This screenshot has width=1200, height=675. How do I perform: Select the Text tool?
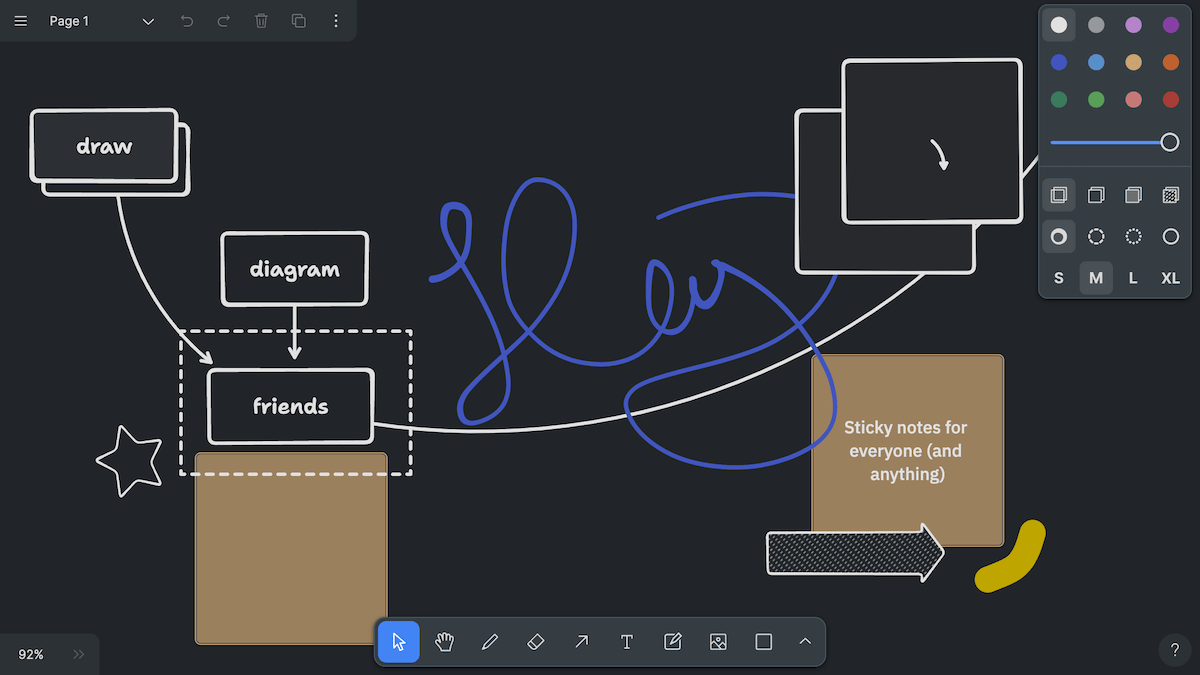point(627,642)
